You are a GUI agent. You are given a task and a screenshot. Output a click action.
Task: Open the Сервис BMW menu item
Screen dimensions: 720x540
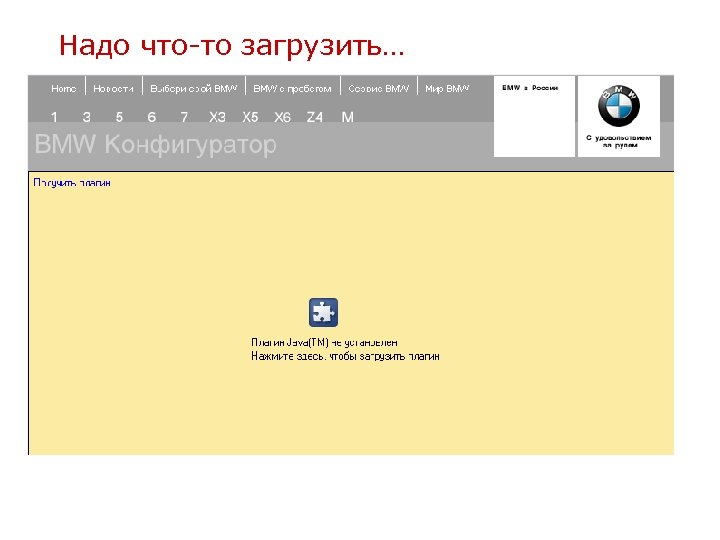pyautogui.click(x=379, y=89)
